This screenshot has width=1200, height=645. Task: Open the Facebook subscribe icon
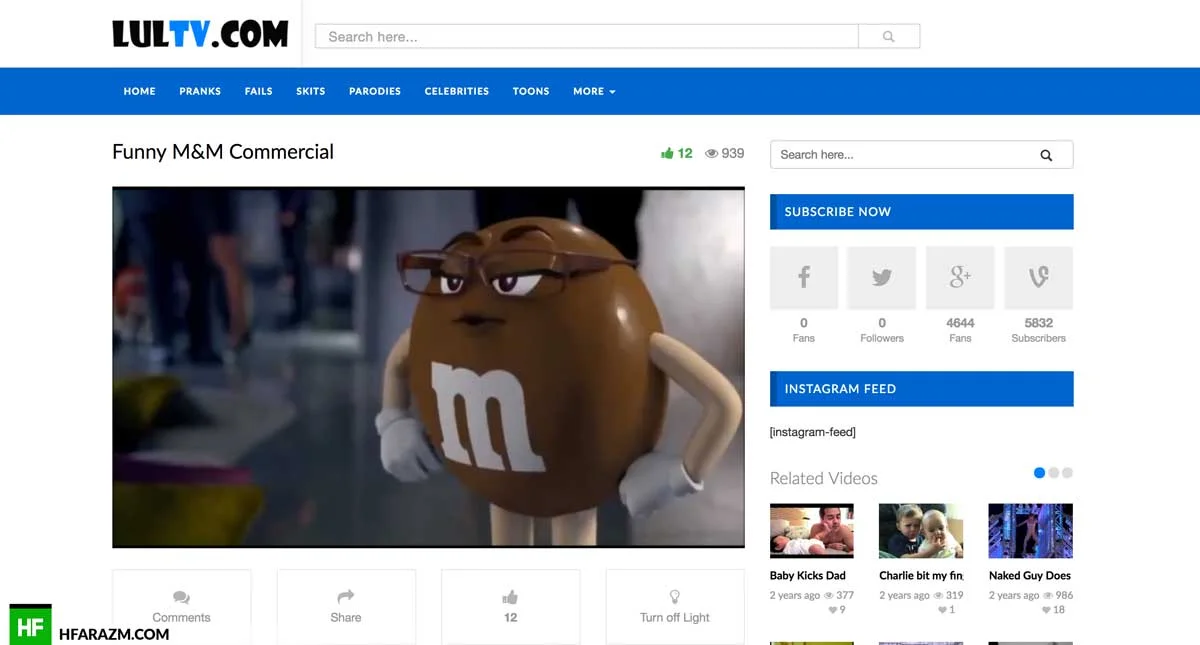point(804,277)
